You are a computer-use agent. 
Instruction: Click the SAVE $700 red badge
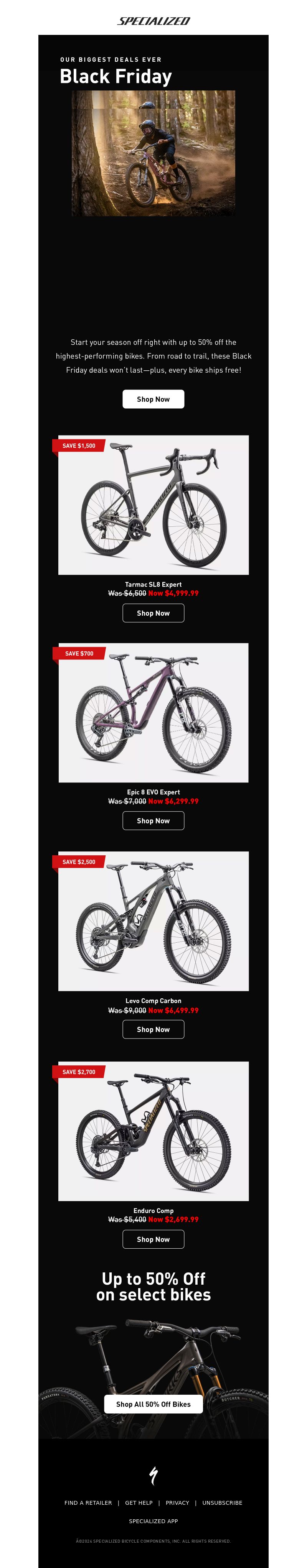[79, 653]
